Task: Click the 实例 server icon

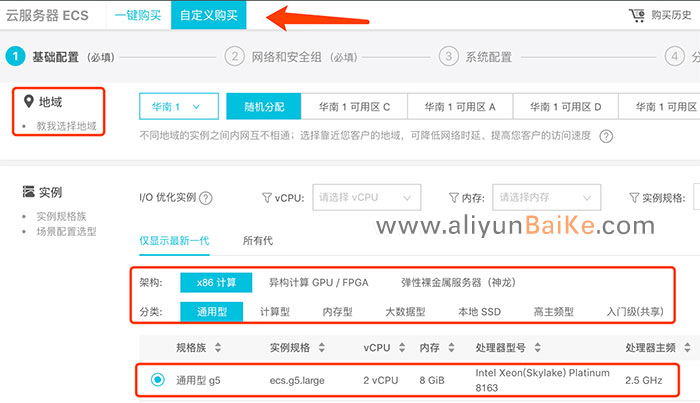Action: (29, 192)
